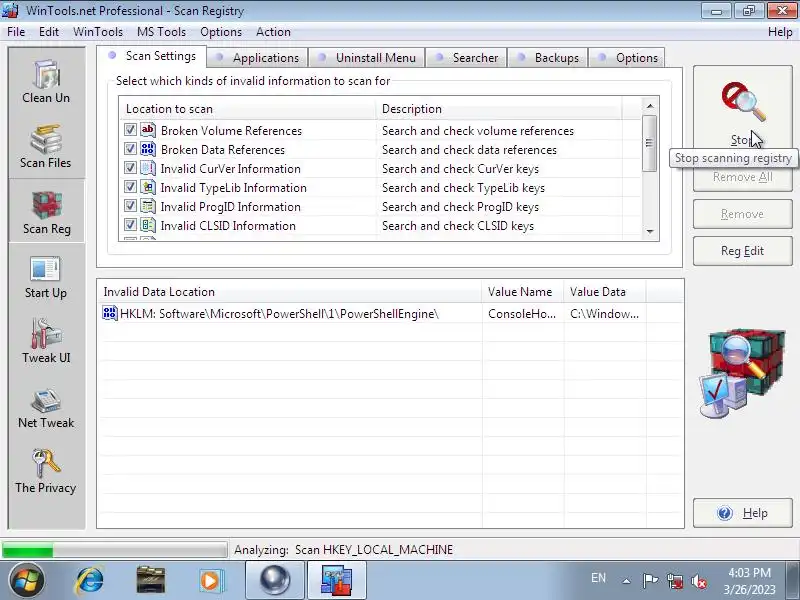
Task: Open the Scan Files tool
Action: [46, 146]
